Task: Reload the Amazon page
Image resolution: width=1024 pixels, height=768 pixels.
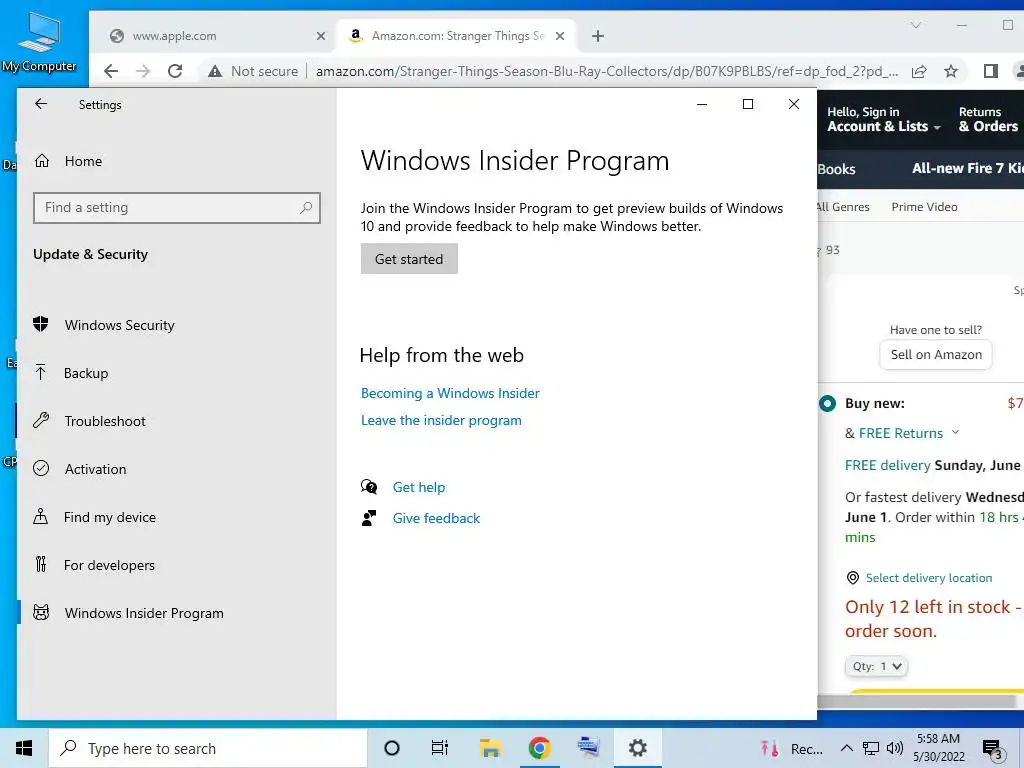Action: 175,71
